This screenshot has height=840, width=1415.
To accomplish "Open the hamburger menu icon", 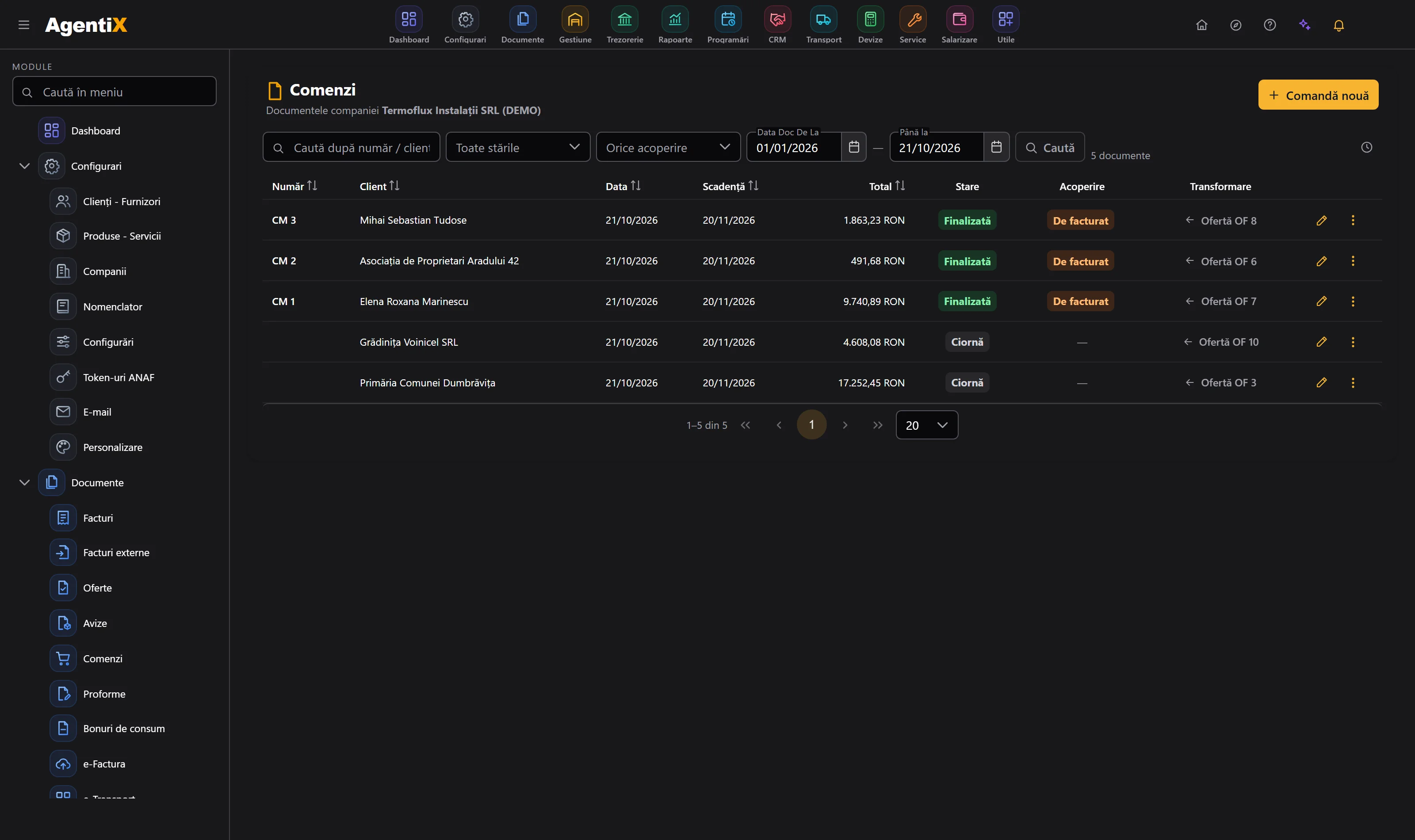I will tap(24, 25).
